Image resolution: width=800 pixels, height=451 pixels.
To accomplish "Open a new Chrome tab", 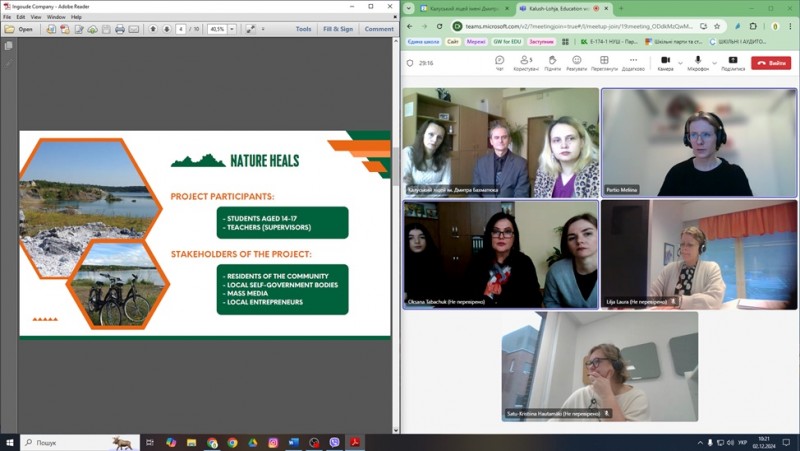I will pos(621,8).
